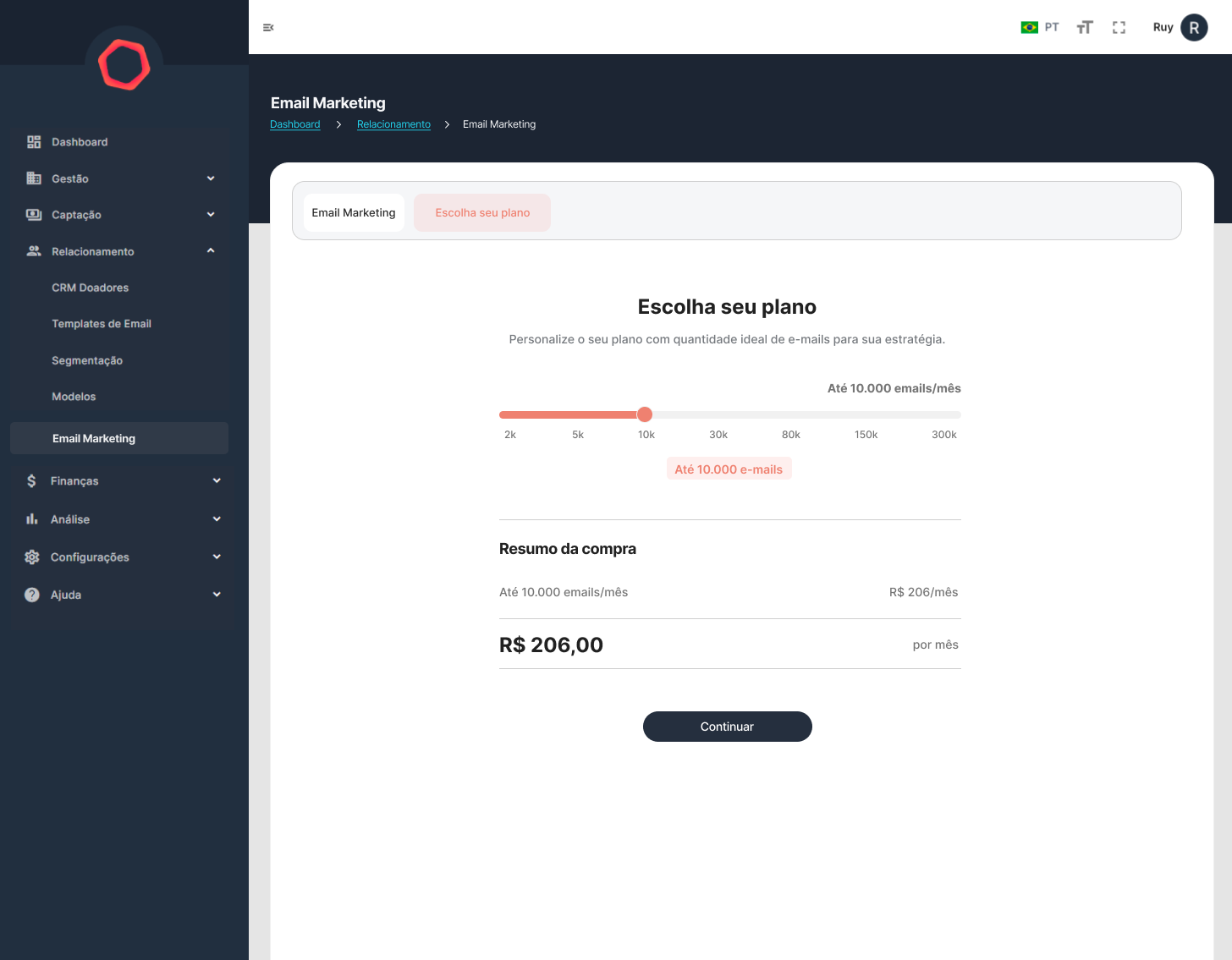The image size is (1232, 960).
Task: Expand the Configurações menu chevron
Action: pyautogui.click(x=217, y=557)
